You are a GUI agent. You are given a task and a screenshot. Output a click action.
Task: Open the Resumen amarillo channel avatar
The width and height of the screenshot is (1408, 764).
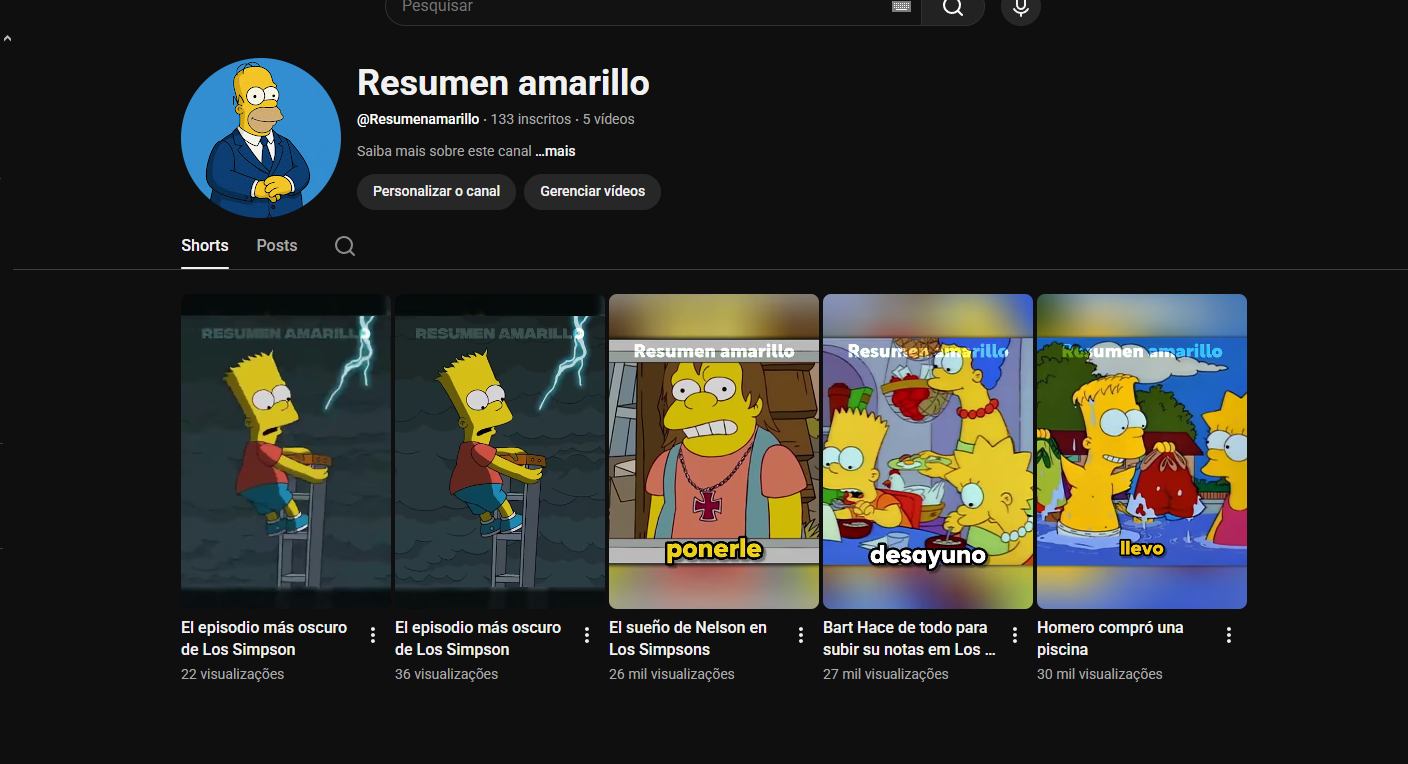click(260, 138)
